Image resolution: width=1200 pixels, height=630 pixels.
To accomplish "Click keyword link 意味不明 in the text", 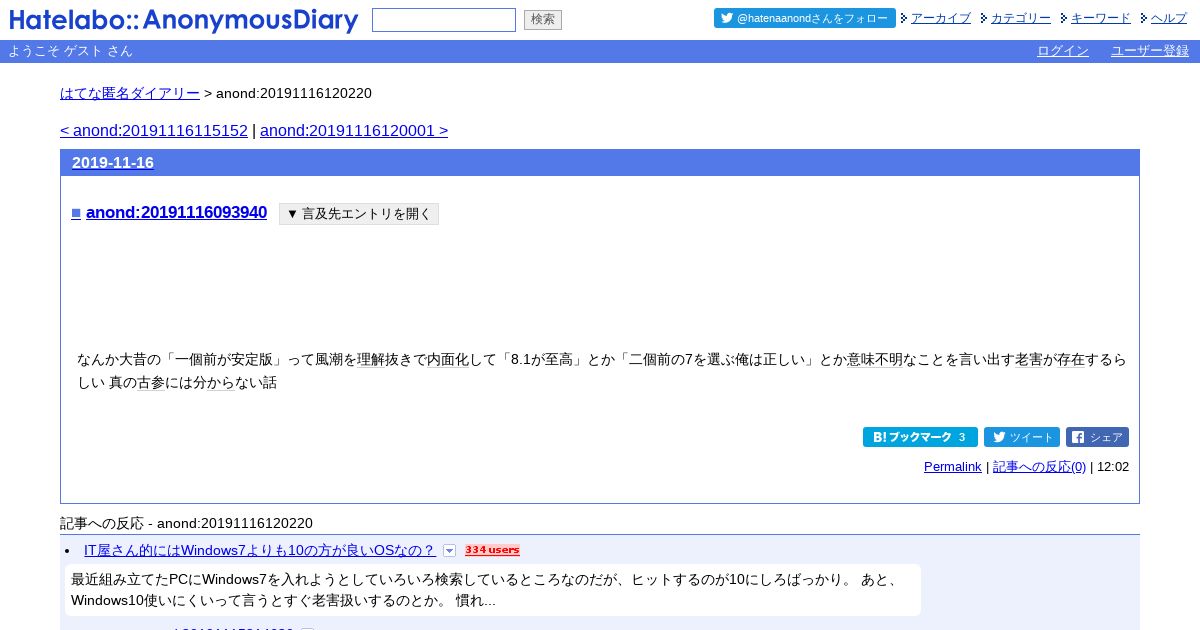I will pos(875,359).
